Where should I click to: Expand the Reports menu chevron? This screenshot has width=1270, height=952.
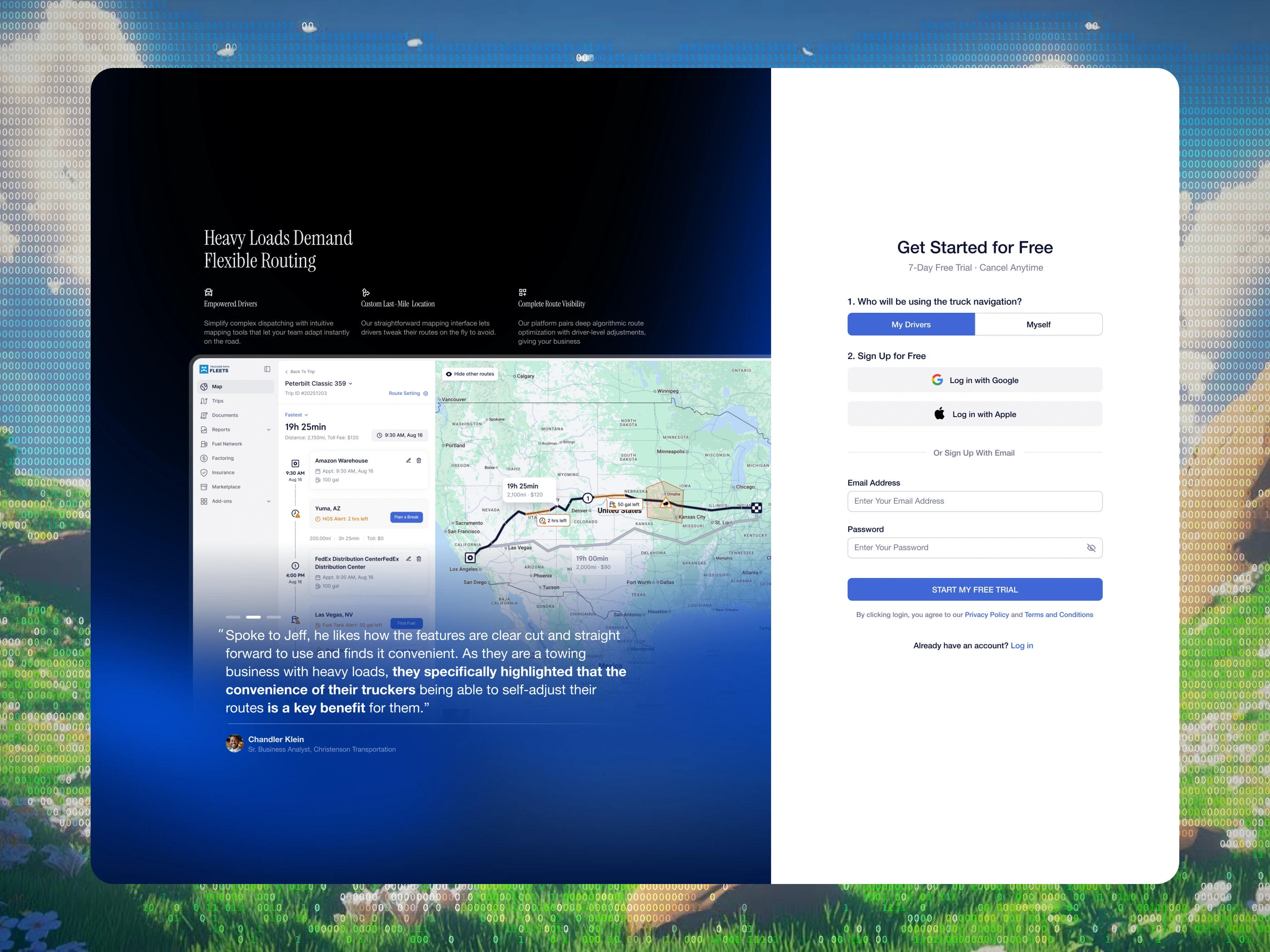pyautogui.click(x=268, y=430)
